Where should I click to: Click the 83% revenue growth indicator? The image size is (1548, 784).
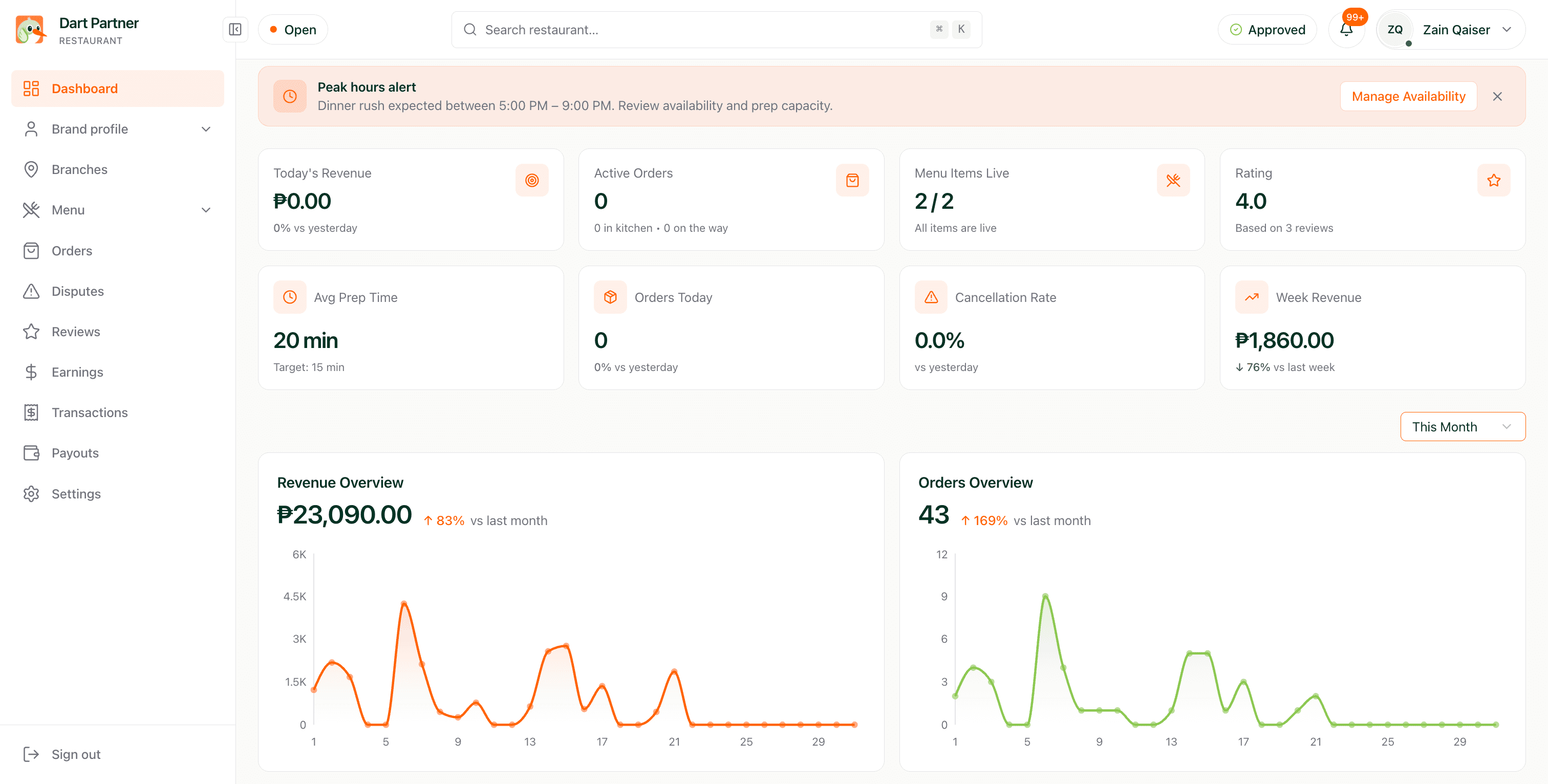[x=444, y=520]
